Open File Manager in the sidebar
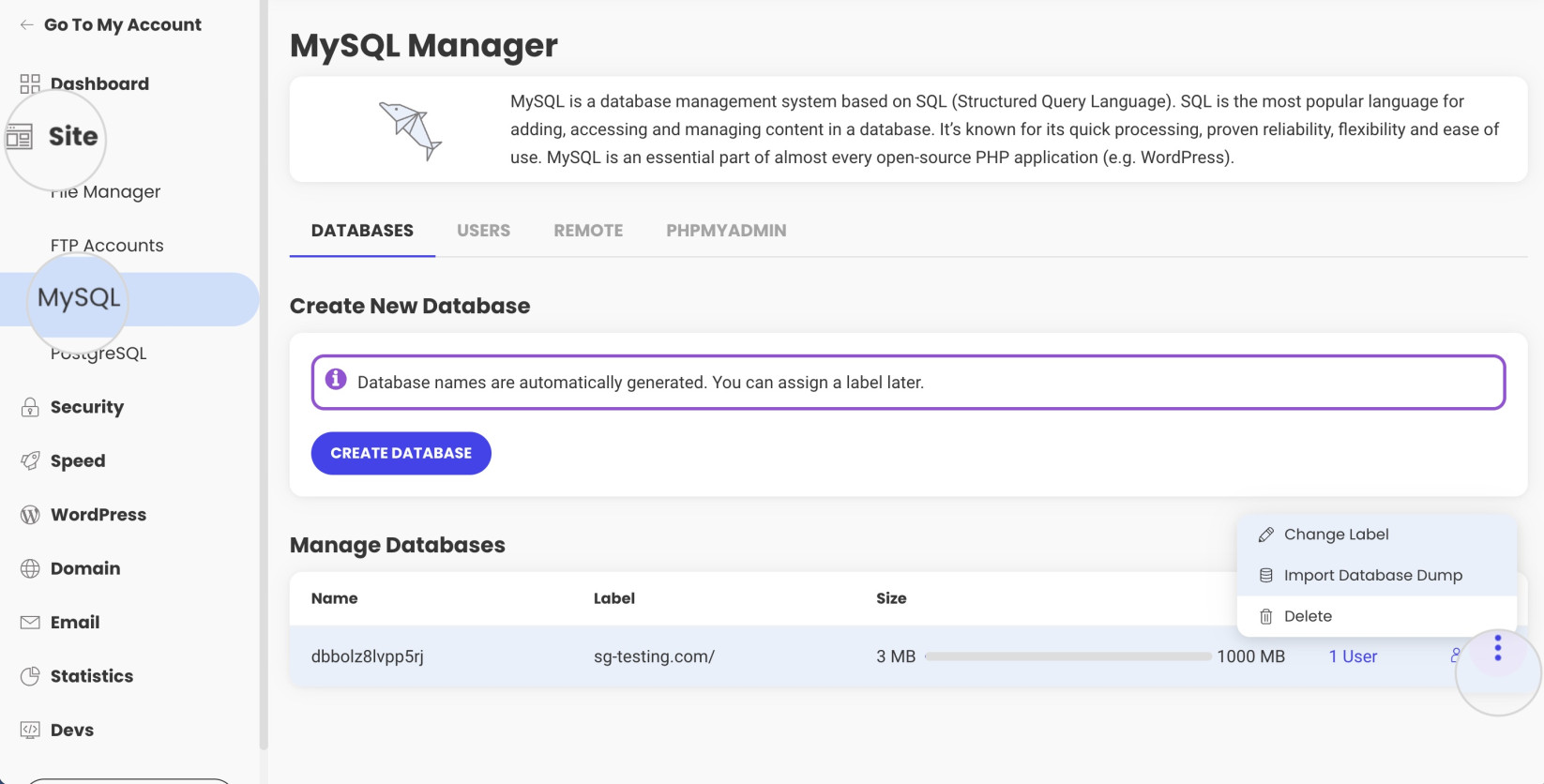This screenshot has width=1544, height=784. [105, 192]
